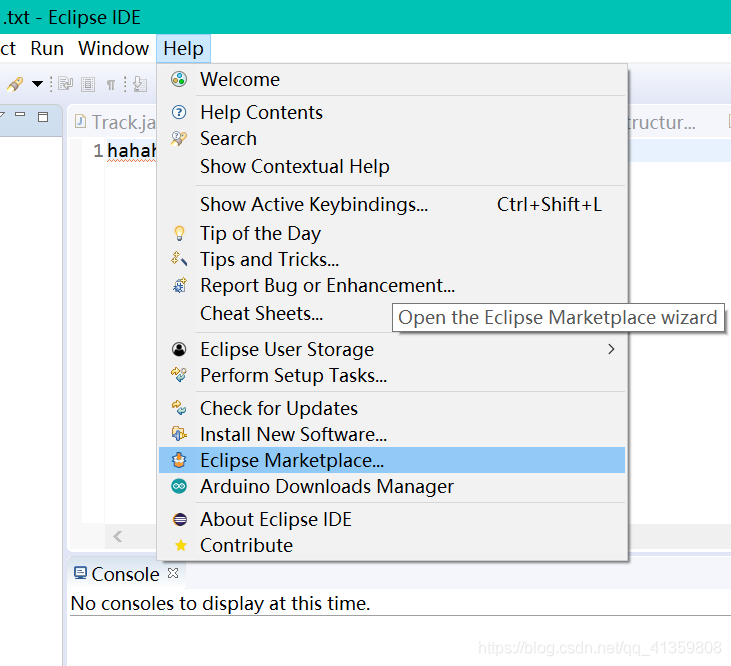The width and height of the screenshot is (731, 666).
Task: Toggle show whitespace characters pilcrow icon
Action: tap(110, 85)
